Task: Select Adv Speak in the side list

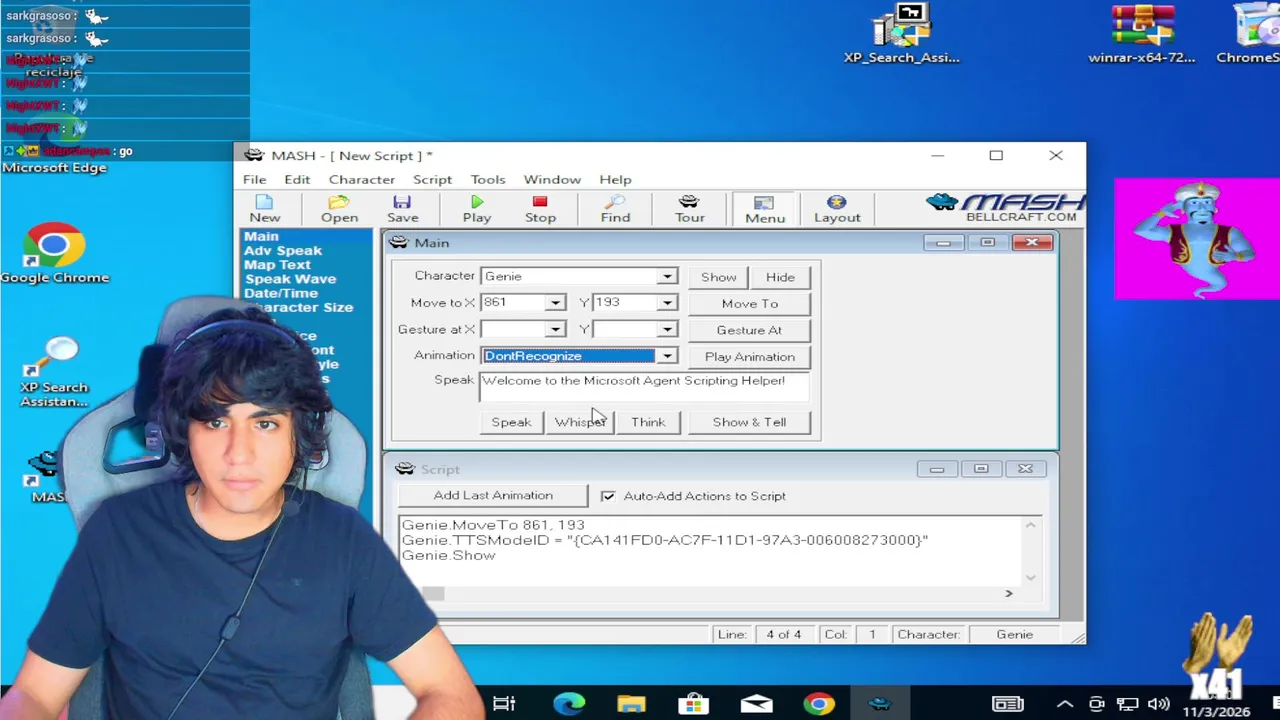Action: [283, 251]
